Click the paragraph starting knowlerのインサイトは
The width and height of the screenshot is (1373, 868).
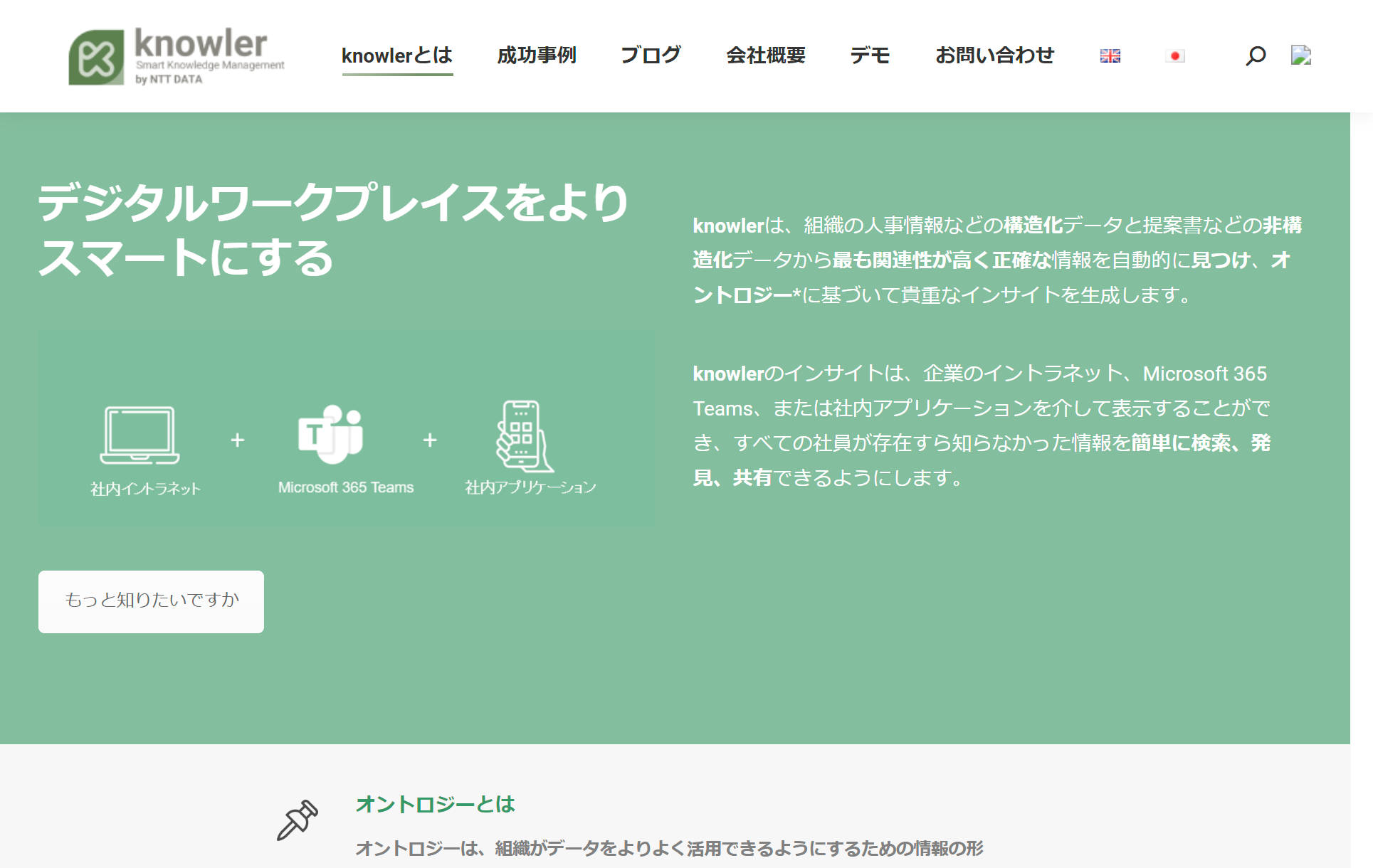coord(982,425)
